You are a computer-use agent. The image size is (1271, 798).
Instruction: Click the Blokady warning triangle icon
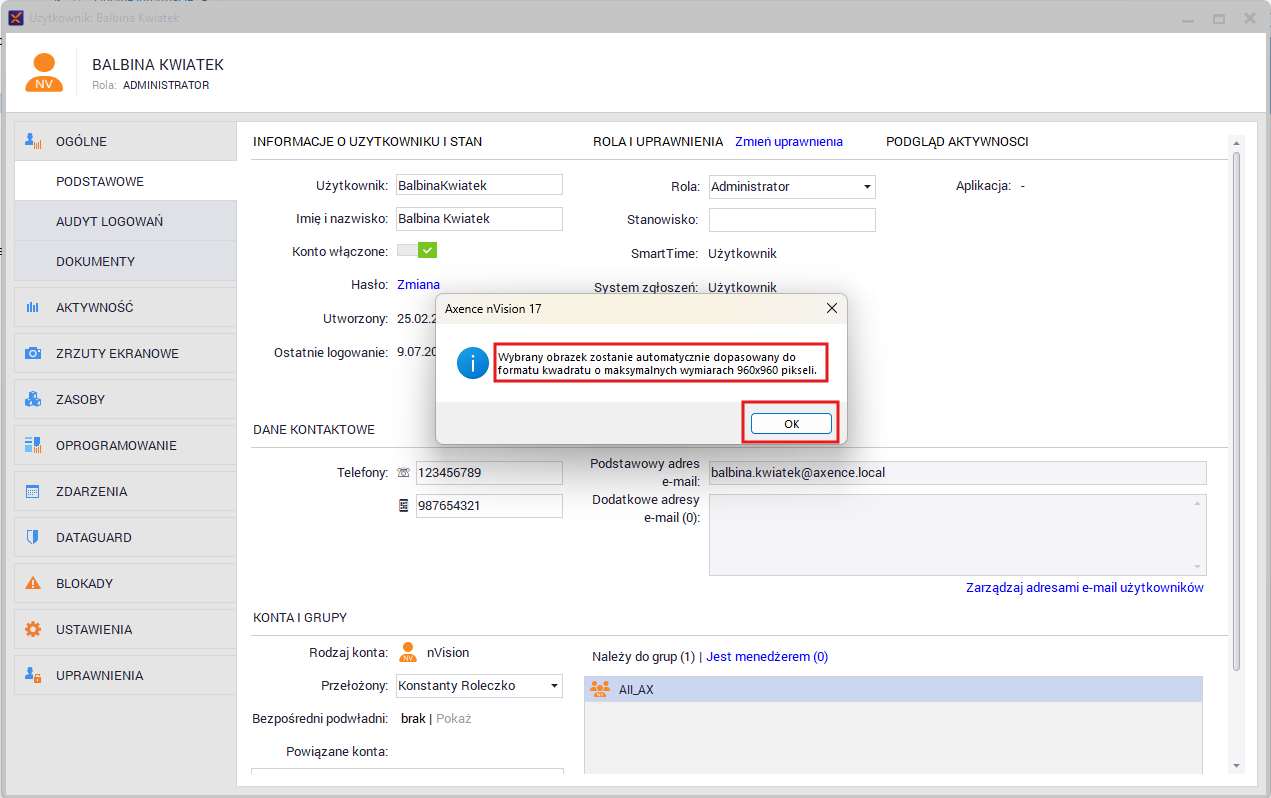[x=33, y=583]
